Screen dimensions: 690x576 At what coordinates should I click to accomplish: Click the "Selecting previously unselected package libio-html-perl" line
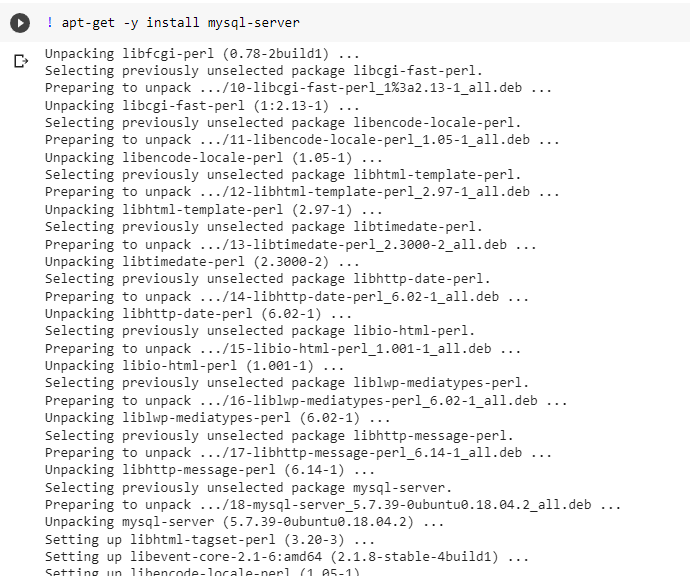(x=260, y=331)
